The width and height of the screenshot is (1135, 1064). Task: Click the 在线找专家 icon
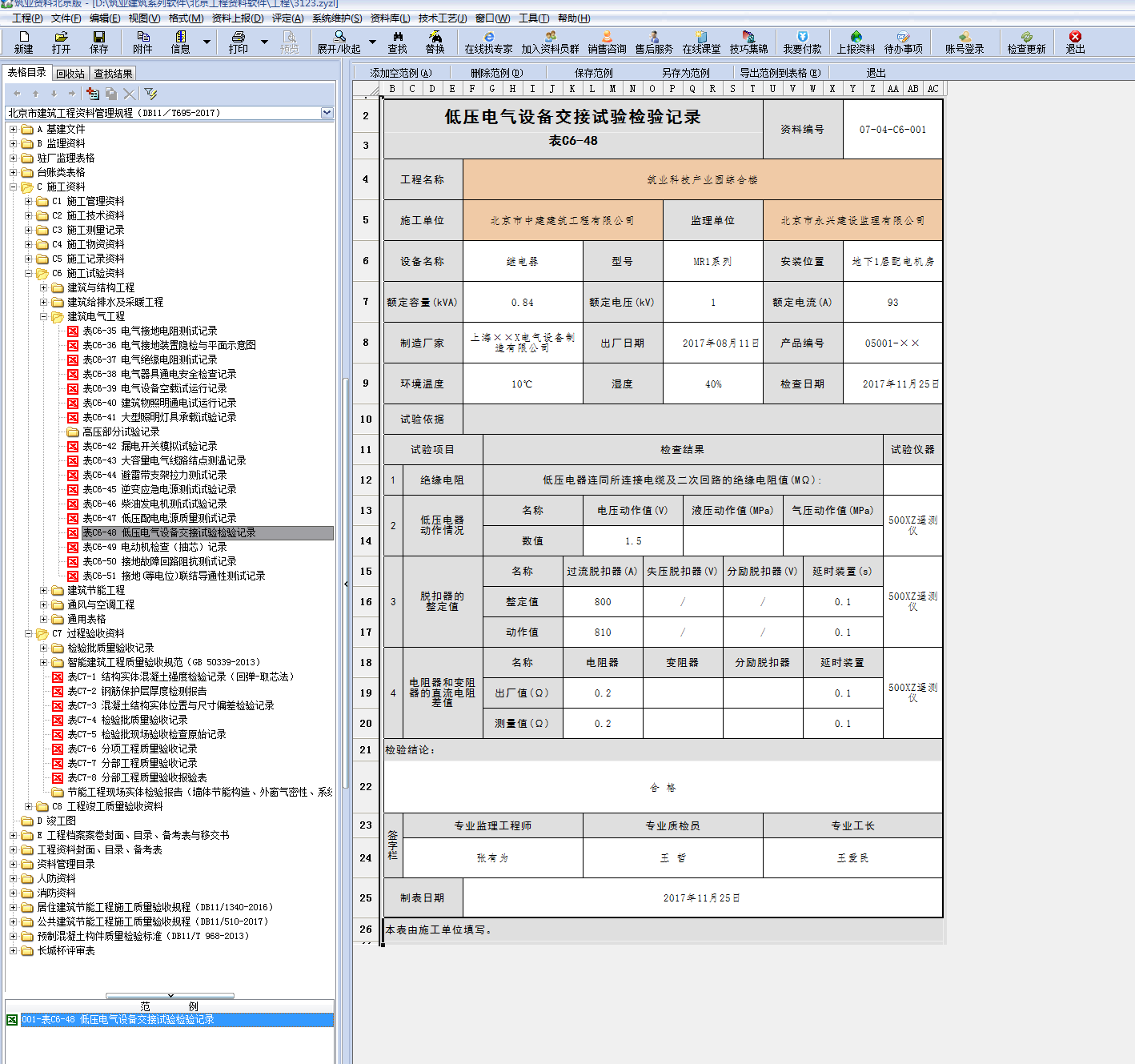489,37
